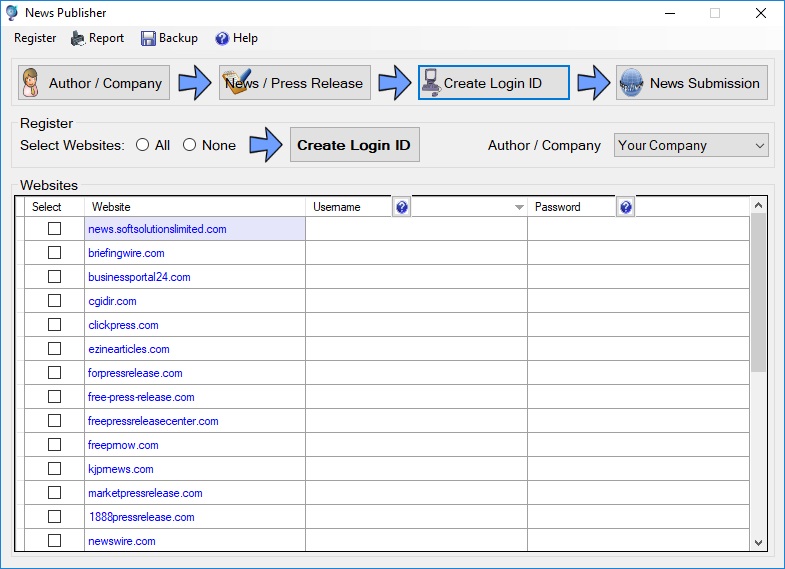Click the websites list vertical scrollbar thumb
This screenshot has width=785, height=569.
tap(758, 292)
